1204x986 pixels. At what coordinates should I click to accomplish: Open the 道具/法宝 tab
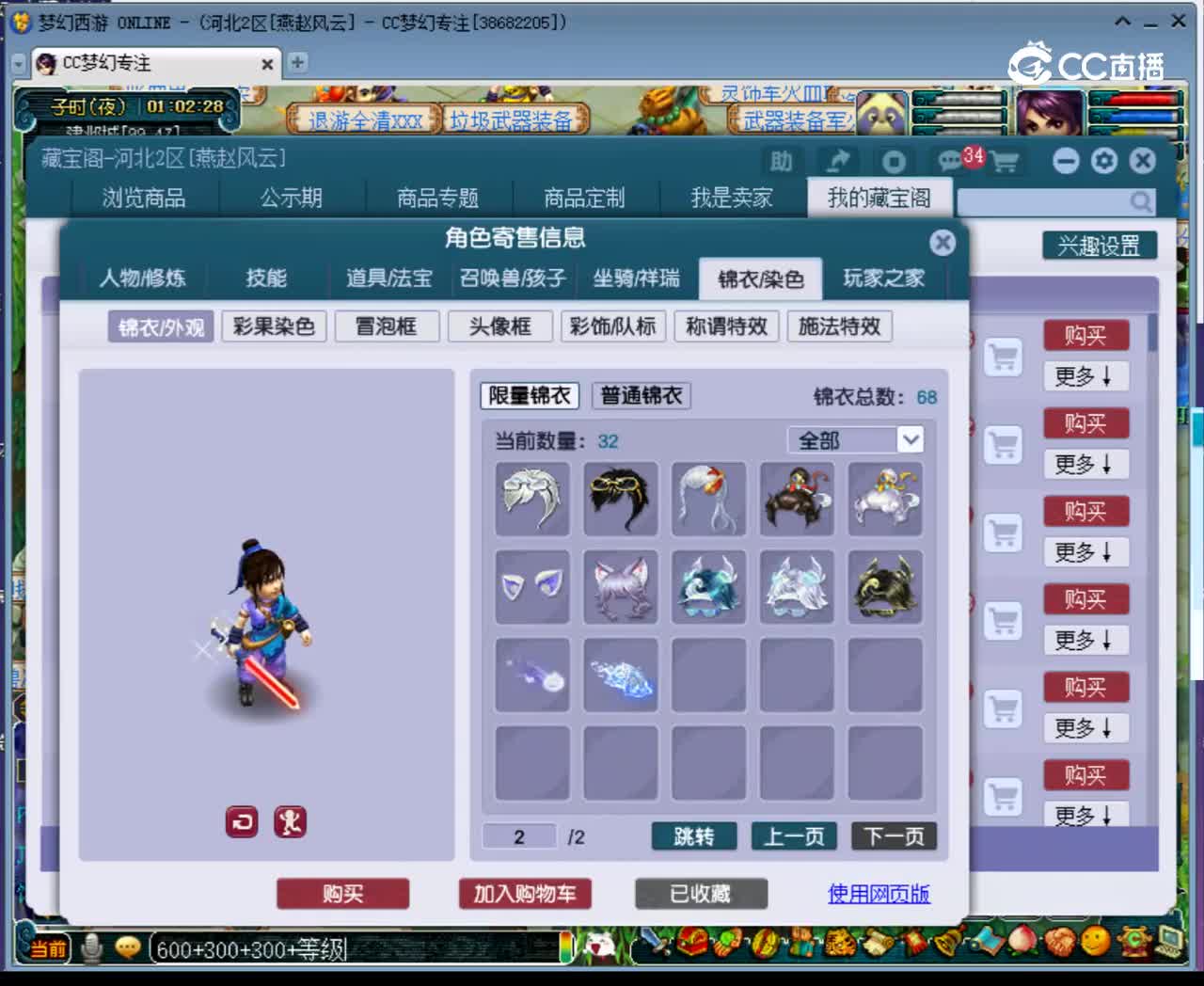click(389, 278)
